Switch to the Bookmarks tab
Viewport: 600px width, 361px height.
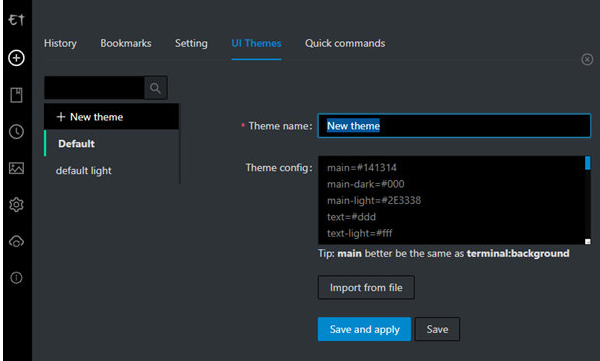point(126,43)
